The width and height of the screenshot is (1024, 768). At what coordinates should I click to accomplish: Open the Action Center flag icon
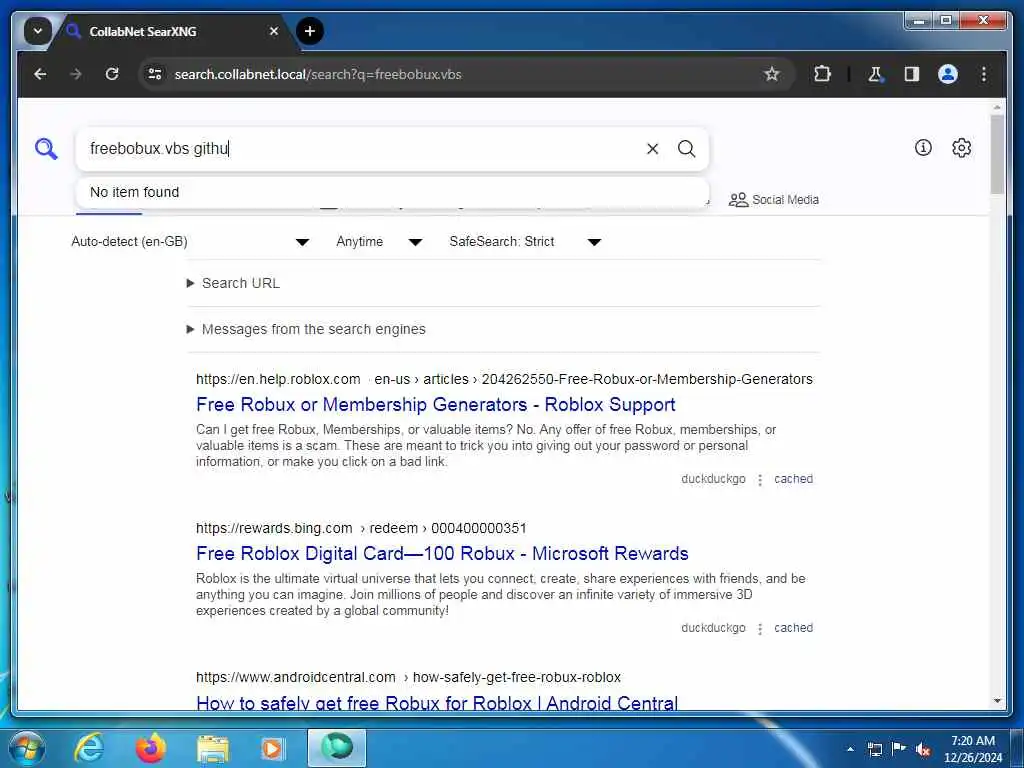[899, 749]
